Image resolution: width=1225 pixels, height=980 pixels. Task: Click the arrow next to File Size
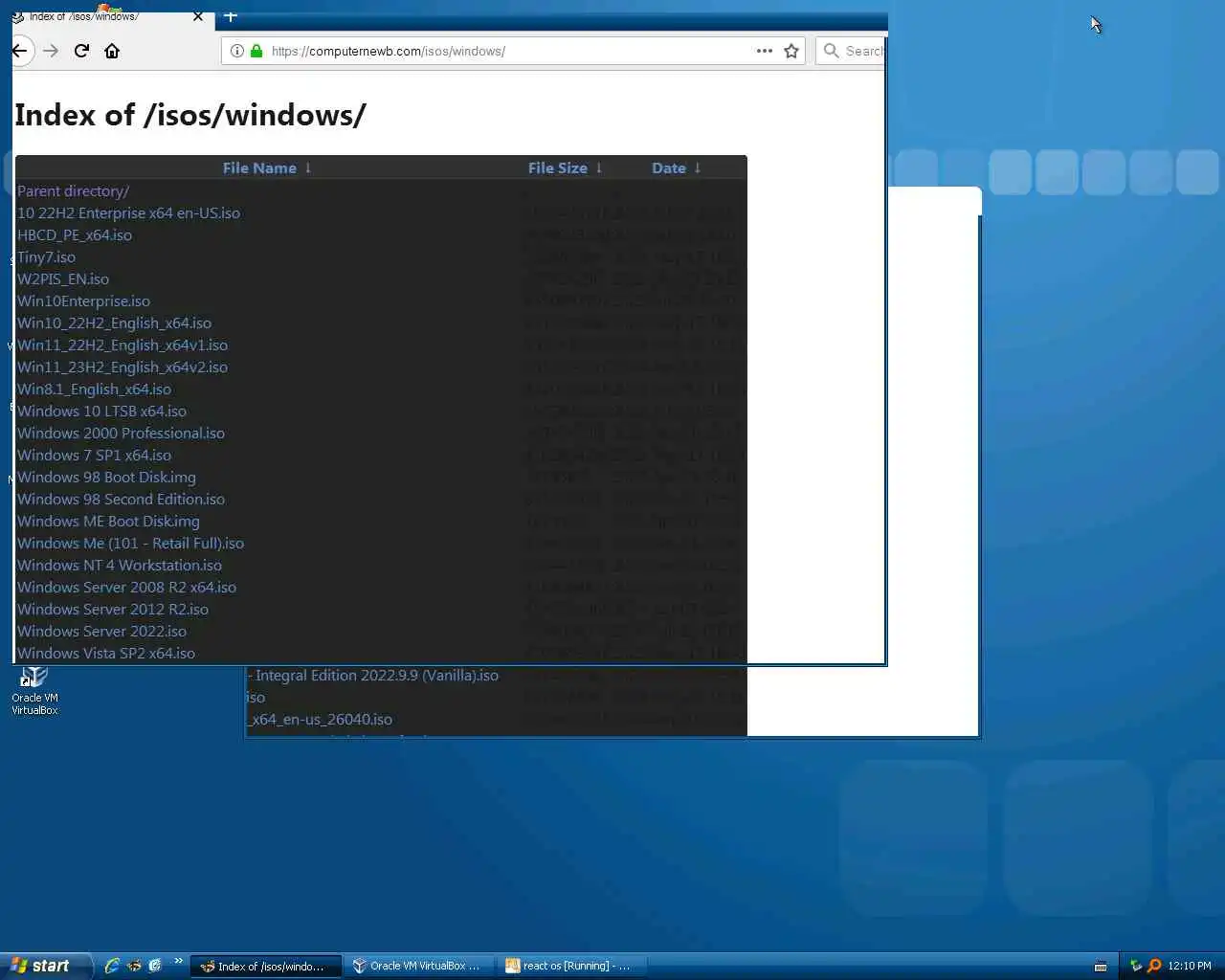click(599, 167)
